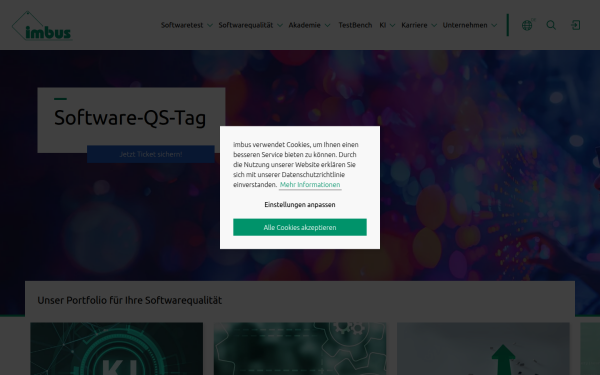Open the Akademie menu item
600x375 pixels.
pyautogui.click(x=304, y=25)
